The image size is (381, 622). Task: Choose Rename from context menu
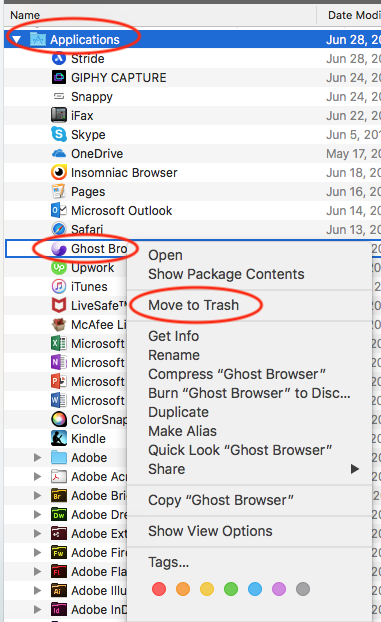point(174,355)
